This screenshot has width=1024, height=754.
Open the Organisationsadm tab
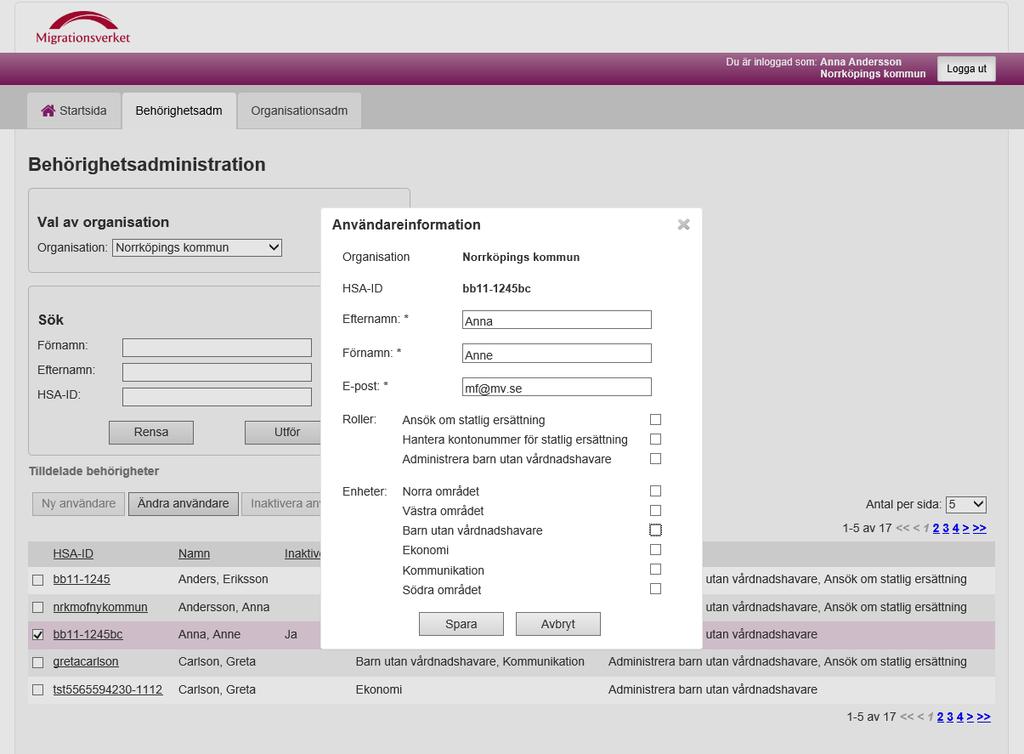(x=299, y=110)
